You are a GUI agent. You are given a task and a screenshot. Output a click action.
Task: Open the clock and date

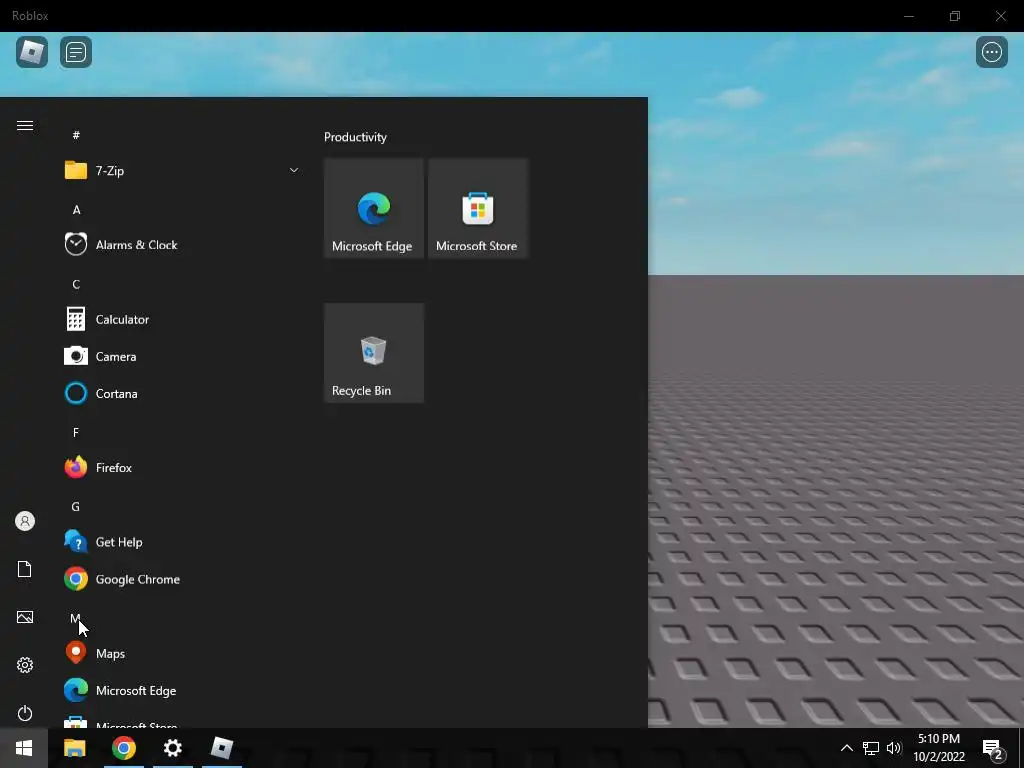pyautogui.click(x=939, y=748)
